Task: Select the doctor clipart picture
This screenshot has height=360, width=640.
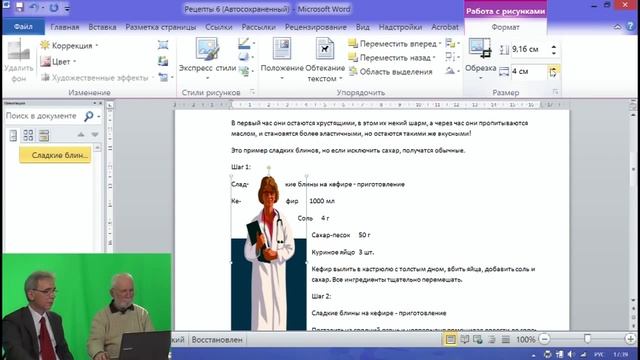Action: [x=269, y=253]
